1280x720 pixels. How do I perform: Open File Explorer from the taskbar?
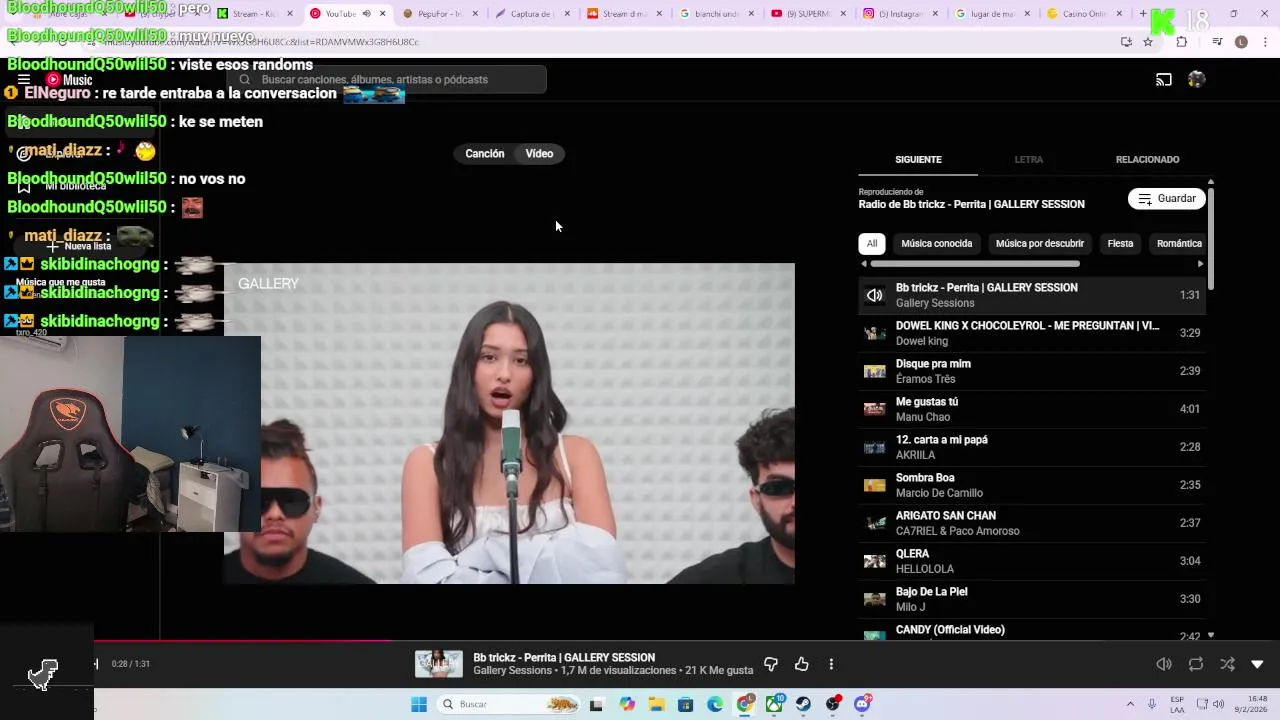point(656,704)
